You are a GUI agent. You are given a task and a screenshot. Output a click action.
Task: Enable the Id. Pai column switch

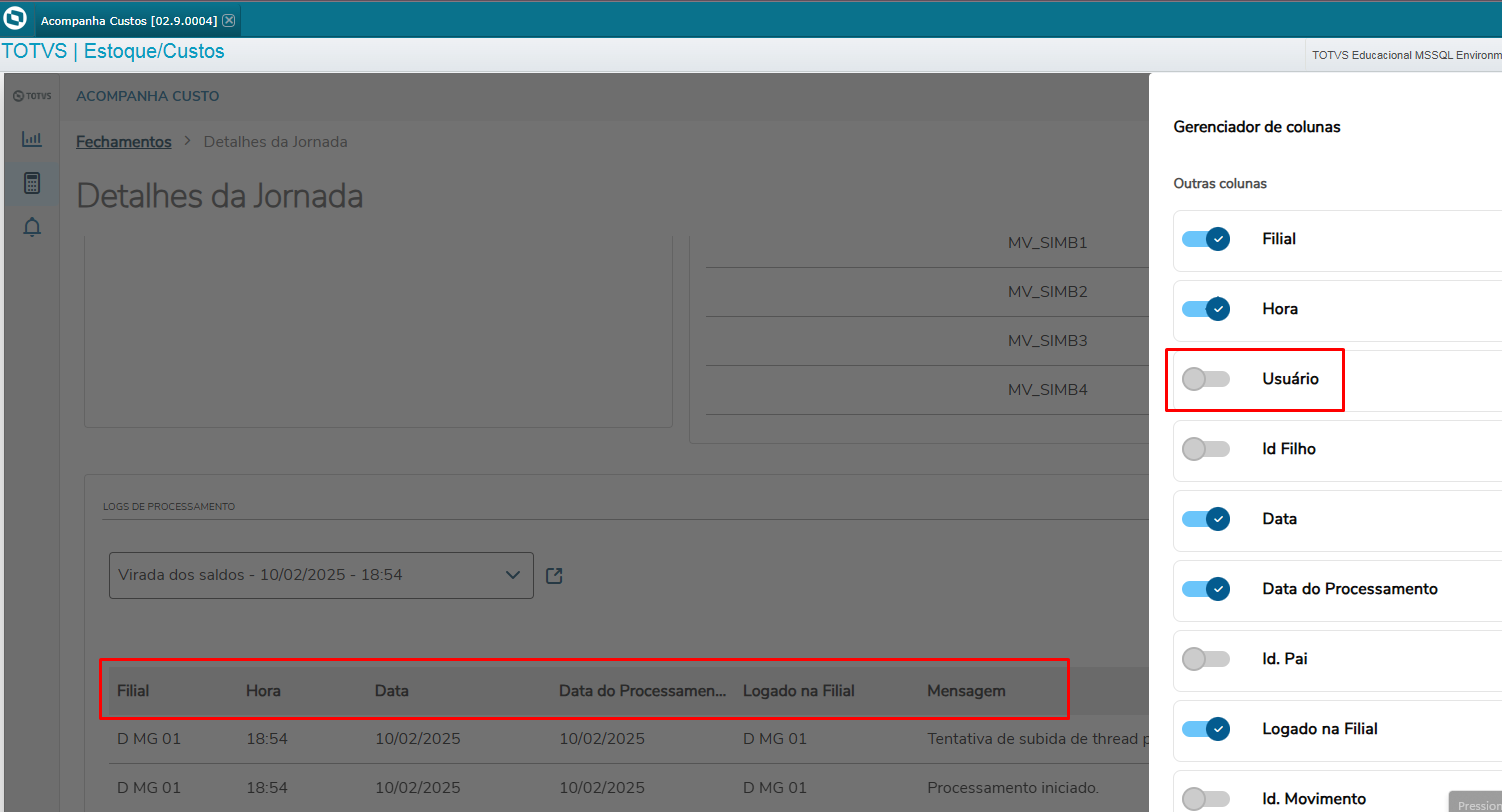pyautogui.click(x=1206, y=659)
